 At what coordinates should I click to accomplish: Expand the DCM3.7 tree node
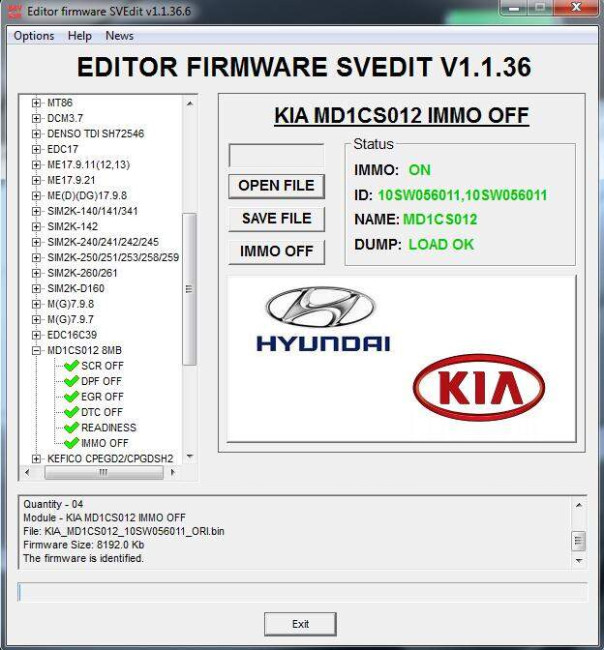36,118
